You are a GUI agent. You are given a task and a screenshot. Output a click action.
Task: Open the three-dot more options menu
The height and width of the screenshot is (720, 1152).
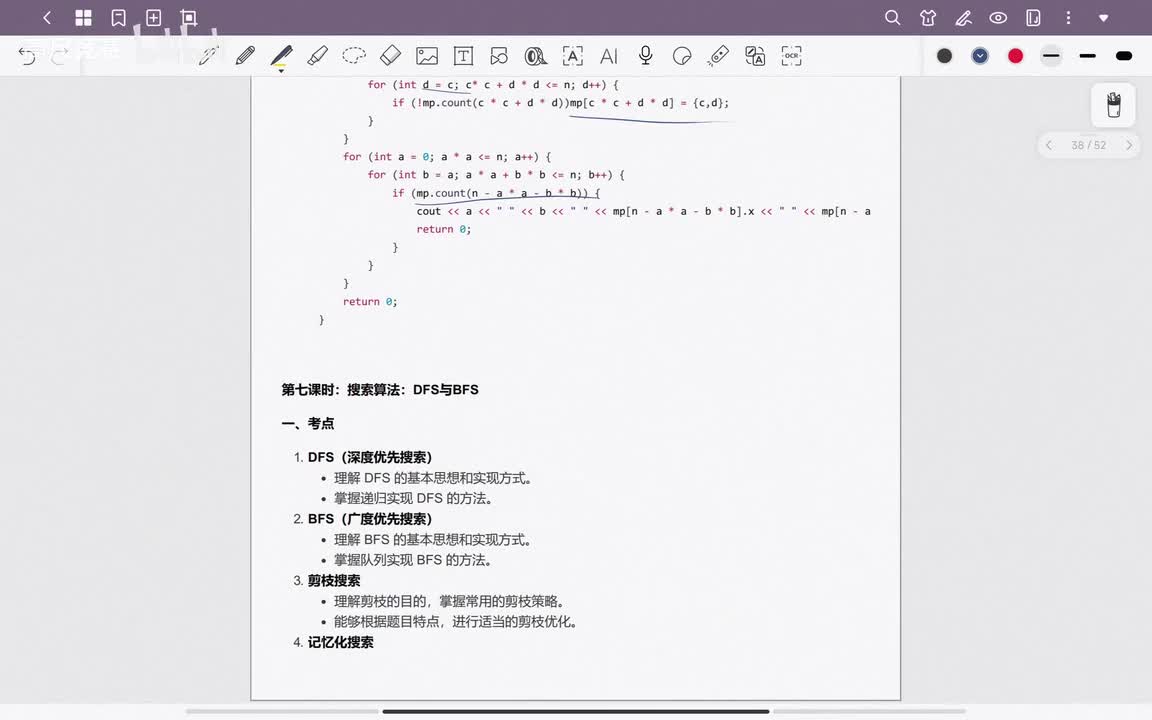pyautogui.click(x=1068, y=18)
